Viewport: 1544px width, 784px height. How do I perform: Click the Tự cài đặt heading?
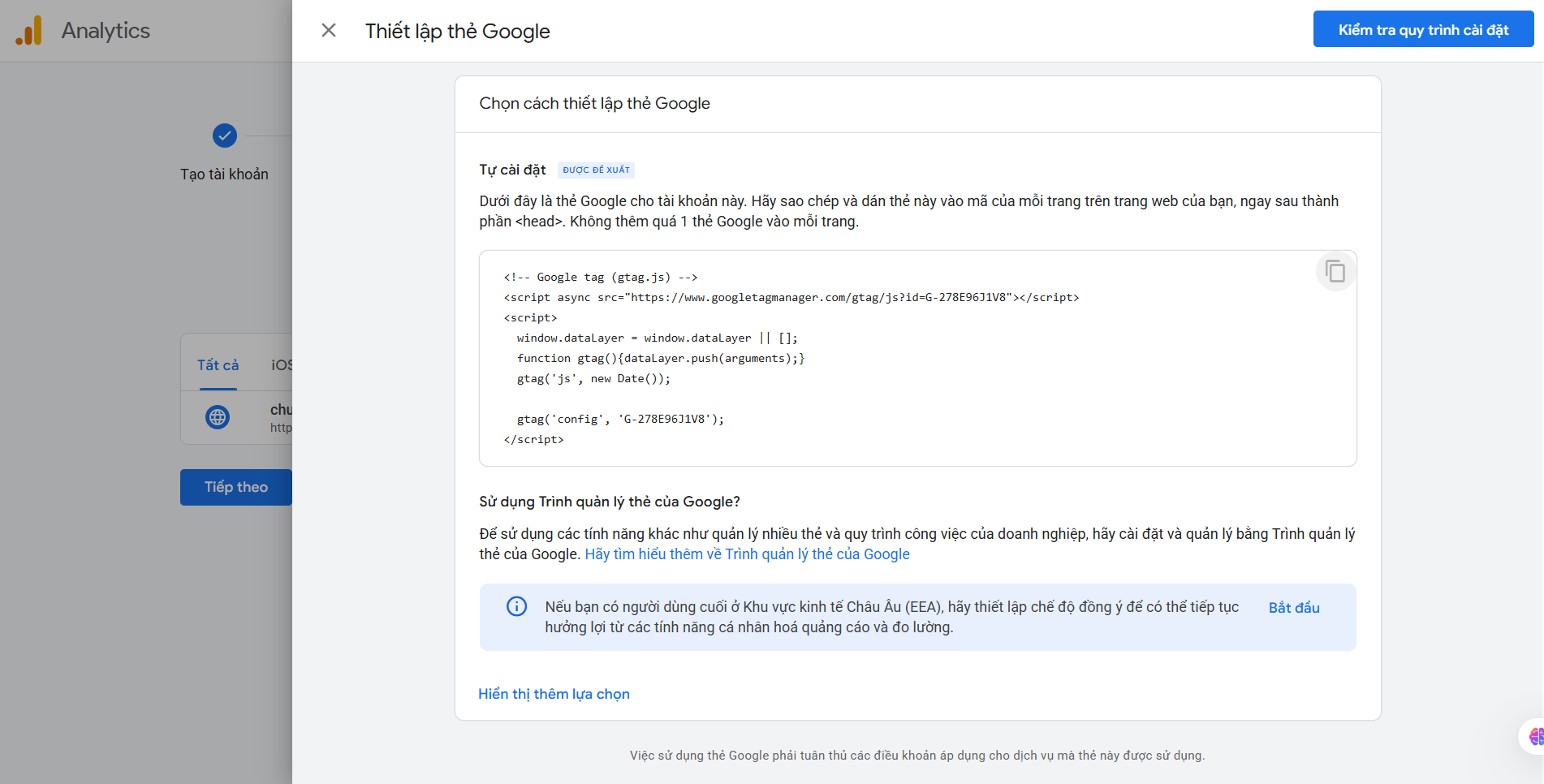pos(512,170)
